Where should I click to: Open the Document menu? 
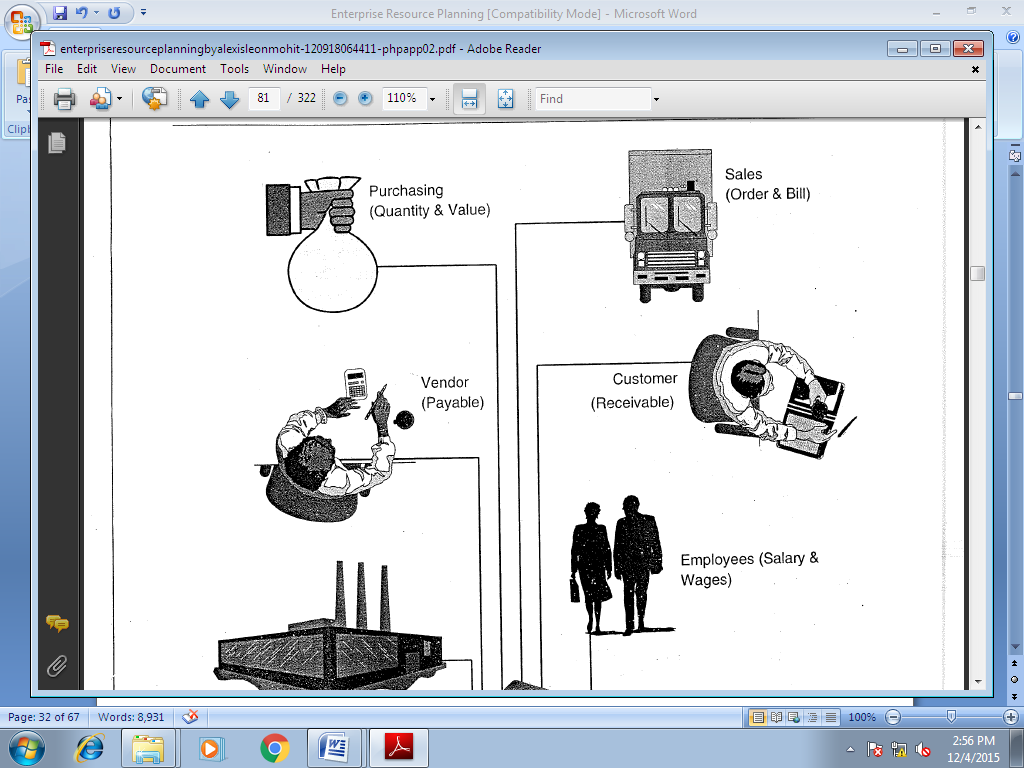(x=178, y=69)
